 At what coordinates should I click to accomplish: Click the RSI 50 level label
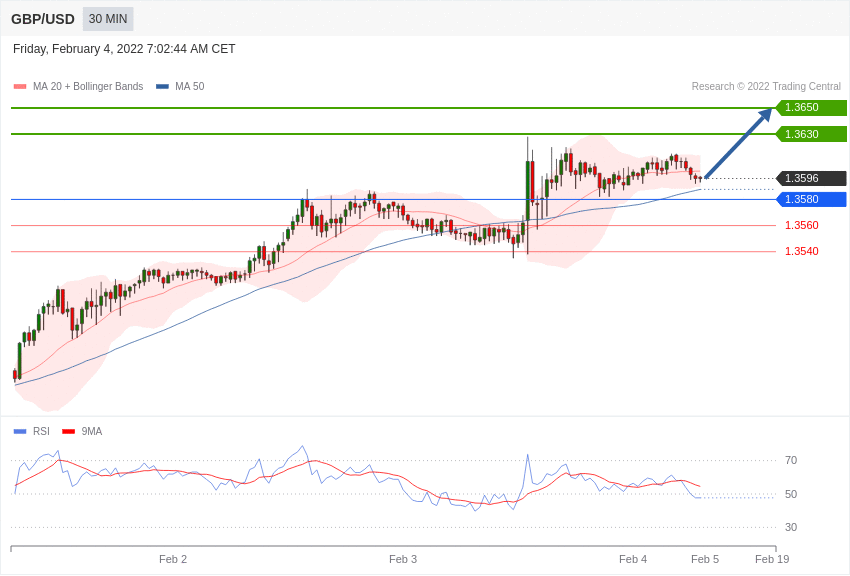791,494
